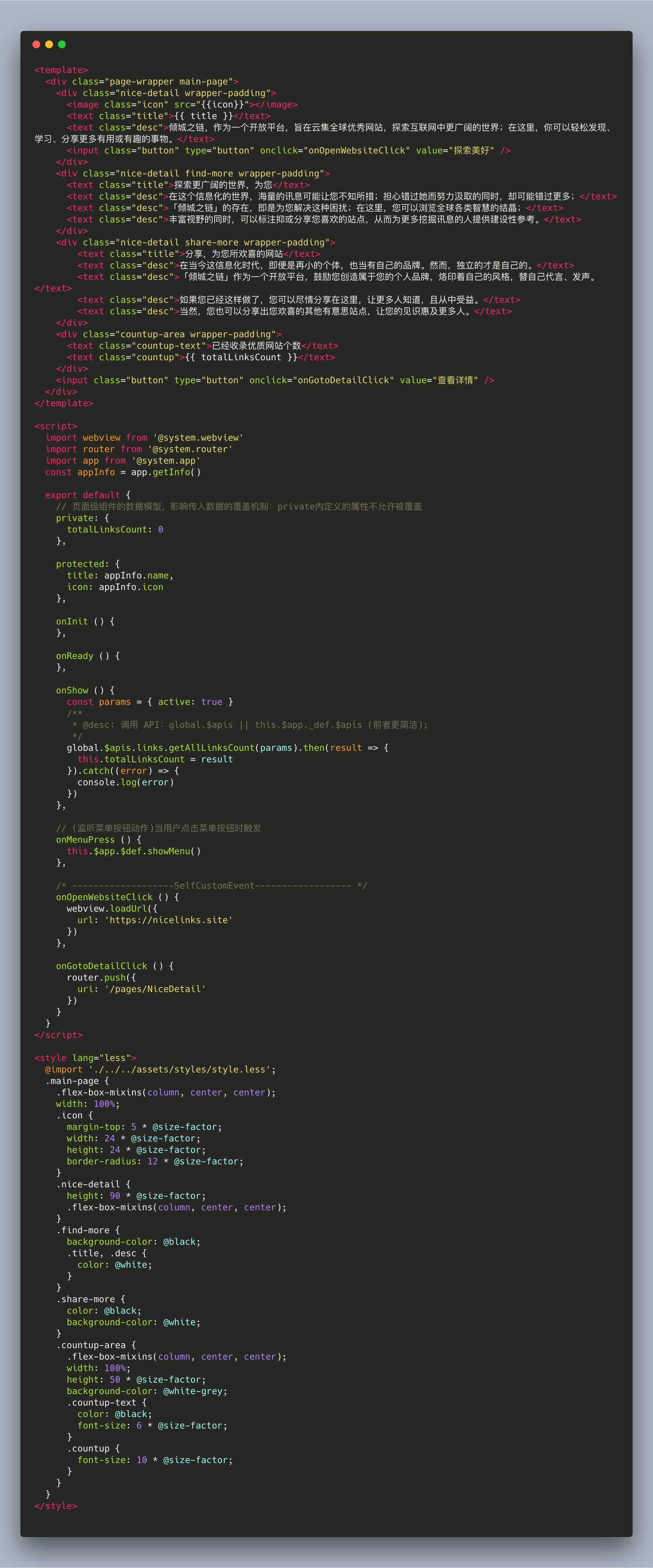Screen dimensions: 653x1568
Task: Click the '.countup-area' selector in the styles
Action: pyautogui.click(x=91, y=1345)
